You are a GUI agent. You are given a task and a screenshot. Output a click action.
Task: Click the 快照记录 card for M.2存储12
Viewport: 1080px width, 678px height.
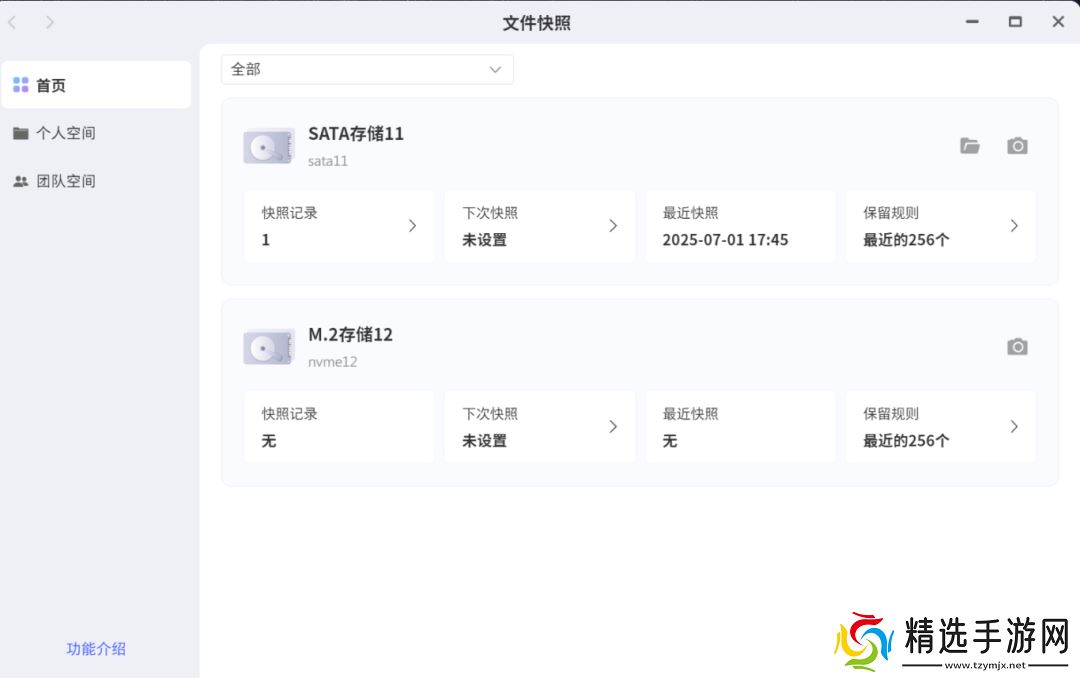pos(339,427)
